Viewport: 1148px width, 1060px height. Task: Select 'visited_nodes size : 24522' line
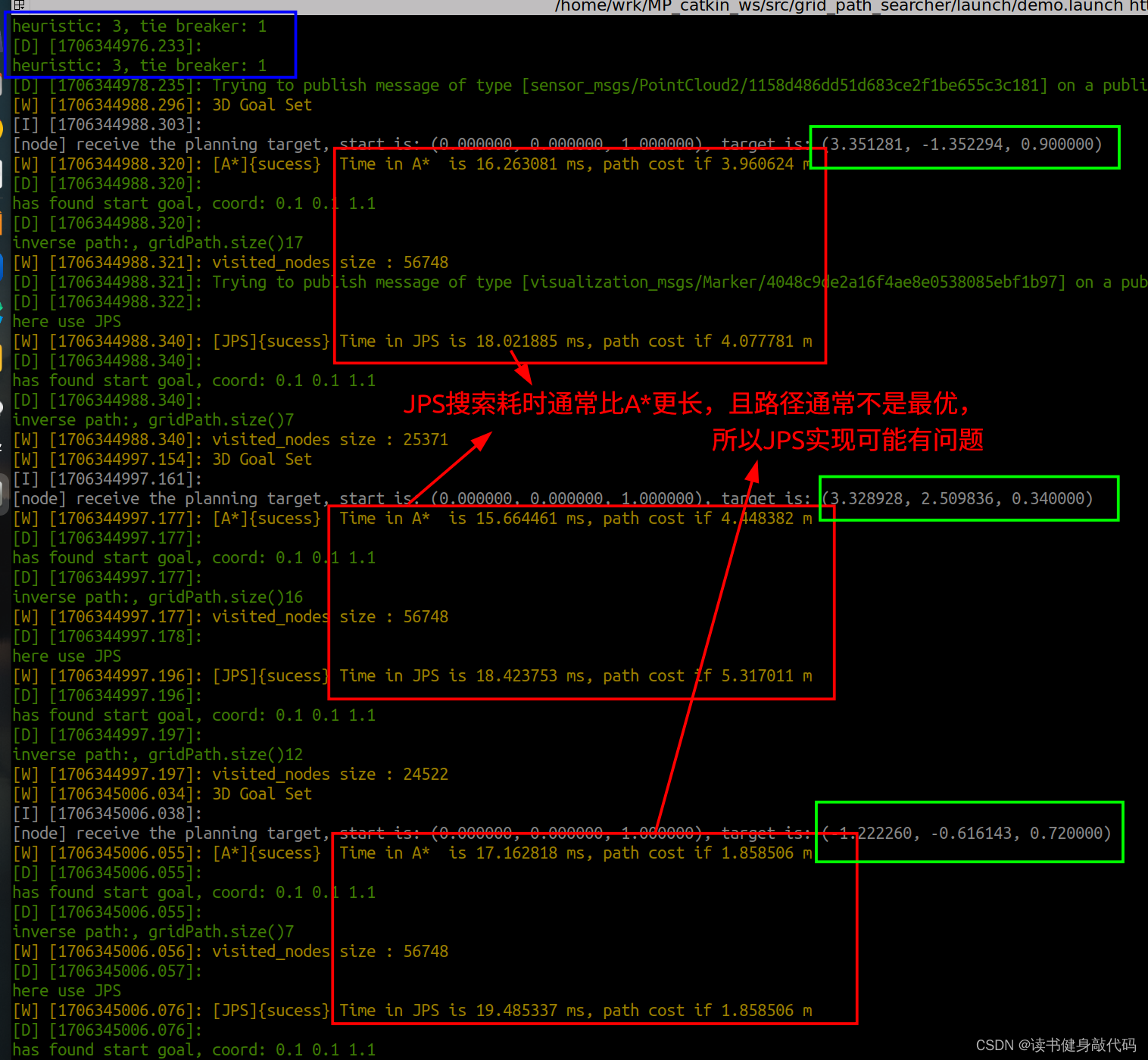(x=230, y=775)
